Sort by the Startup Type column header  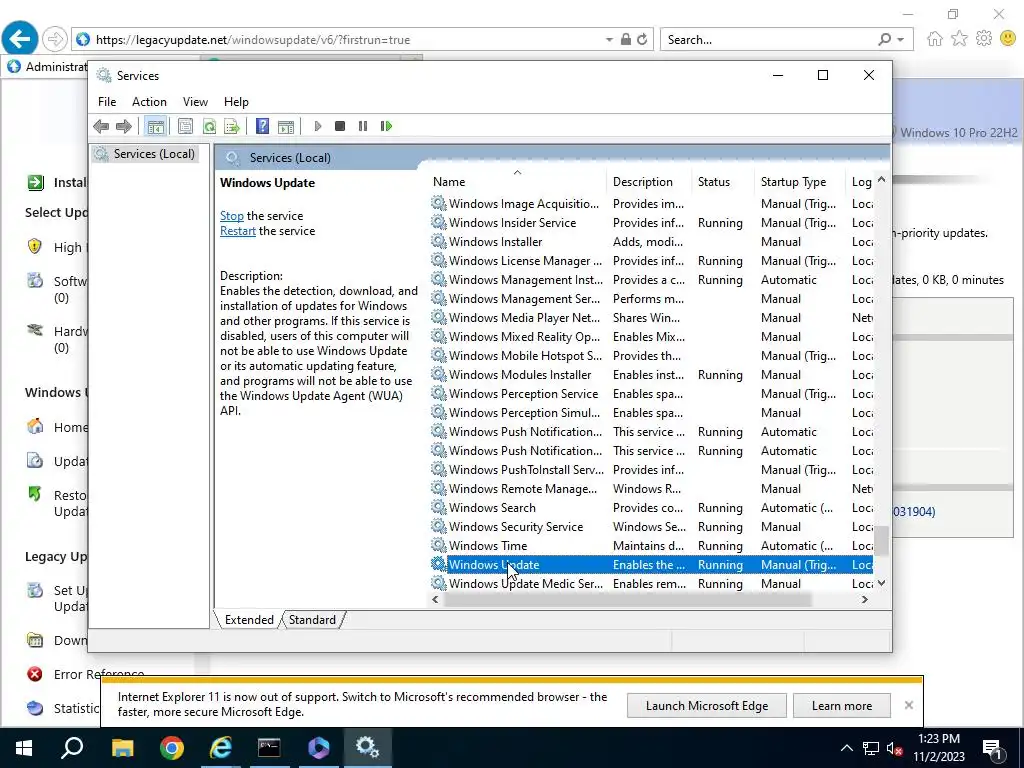click(x=799, y=182)
